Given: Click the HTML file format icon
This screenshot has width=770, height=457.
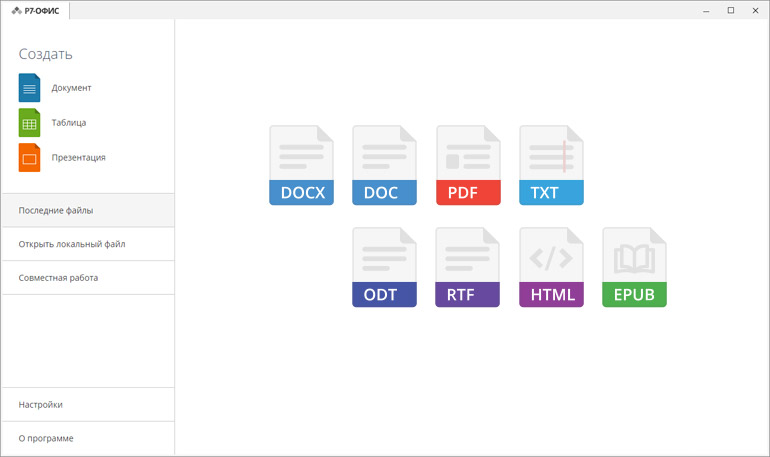Looking at the screenshot, I should point(551,268).
